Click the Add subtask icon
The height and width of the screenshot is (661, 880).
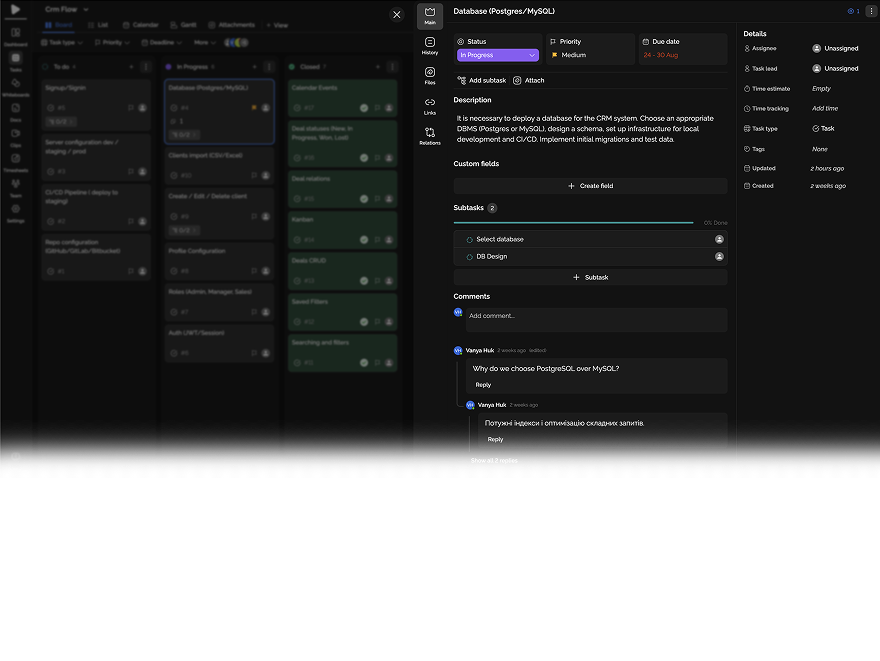coord(462,80)
